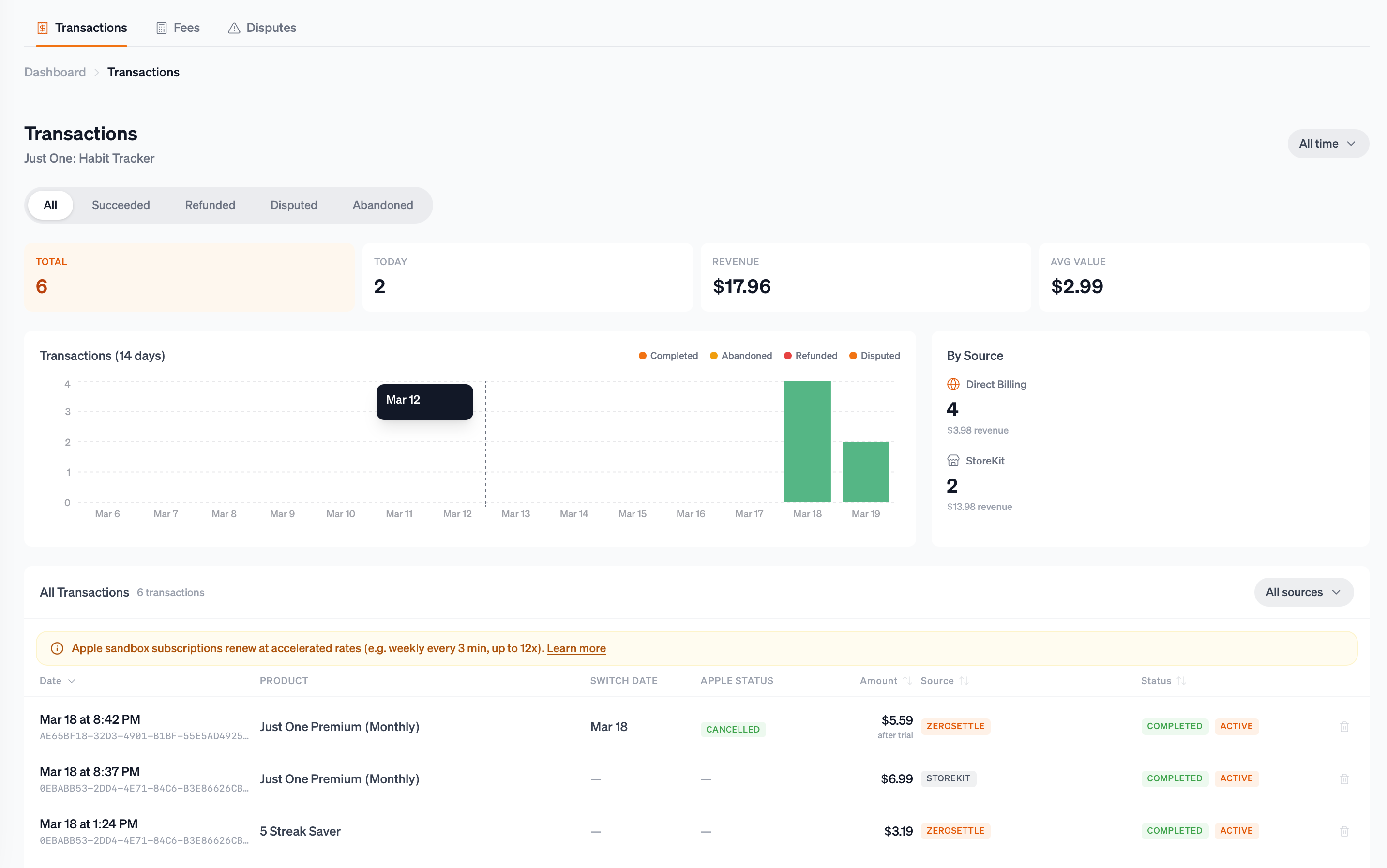Expand the All sources dropdown
Image resolution: width=1387 pixels, height=868 pixels.
pyautogui.click(x=1303, y=592)
